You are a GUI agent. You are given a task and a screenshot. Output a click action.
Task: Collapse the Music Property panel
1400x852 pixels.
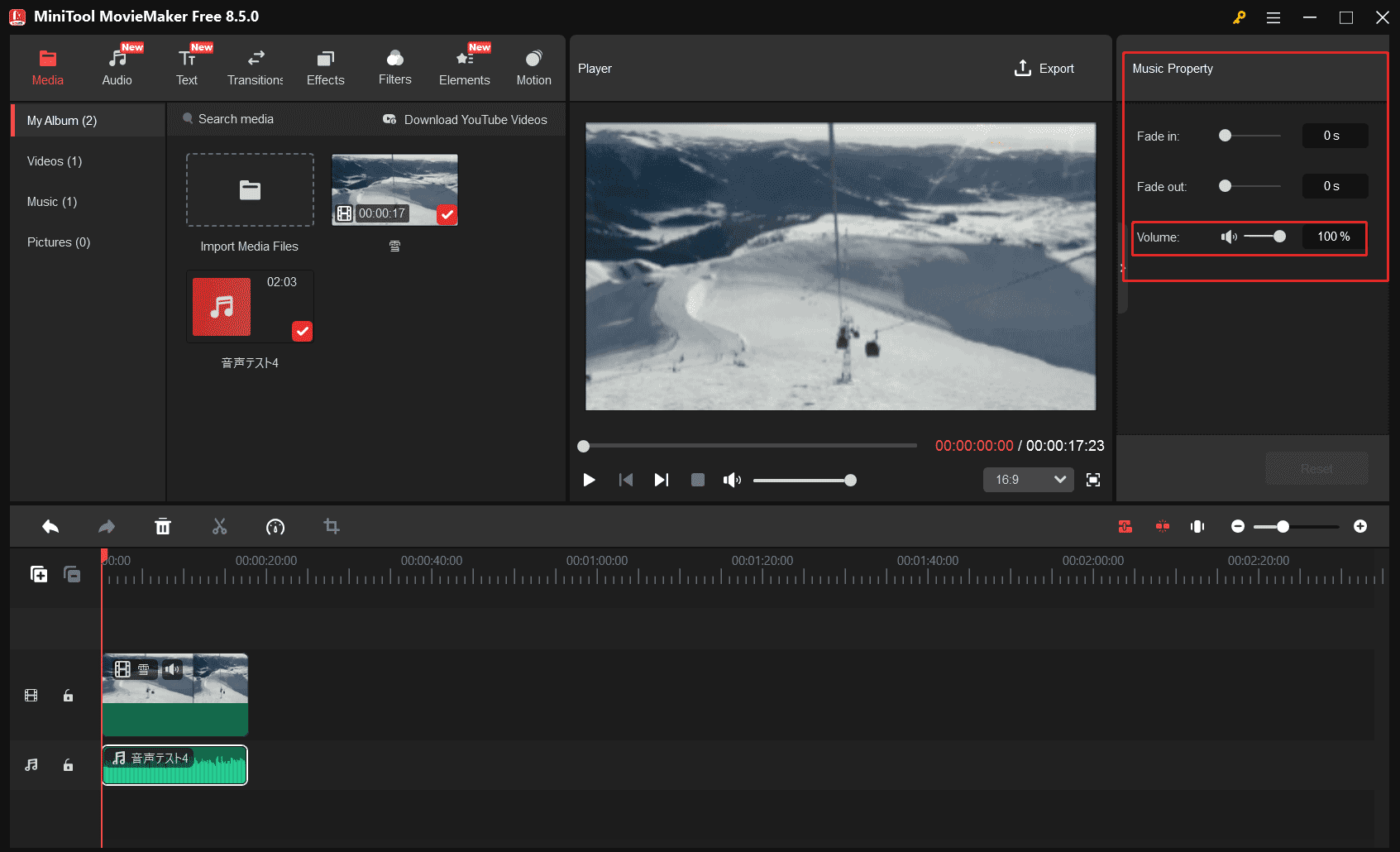click(1121, 267)
